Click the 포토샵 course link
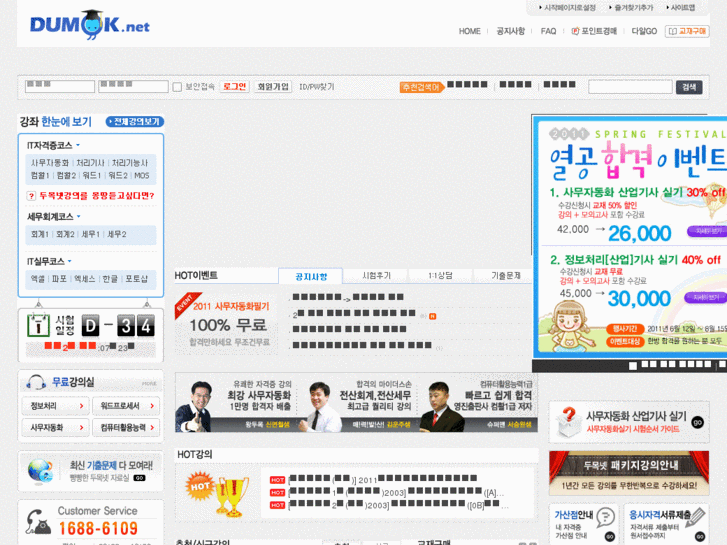 (x=136, y=279)
